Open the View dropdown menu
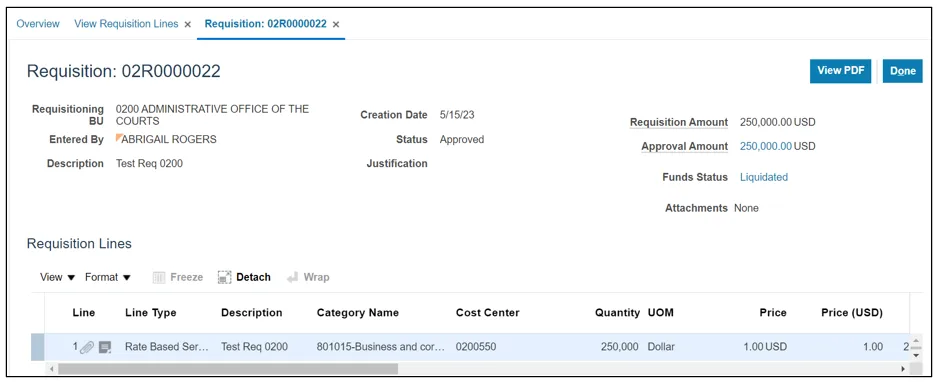The height and width of the screenshot is (382, 937). (x=57, y=277)
